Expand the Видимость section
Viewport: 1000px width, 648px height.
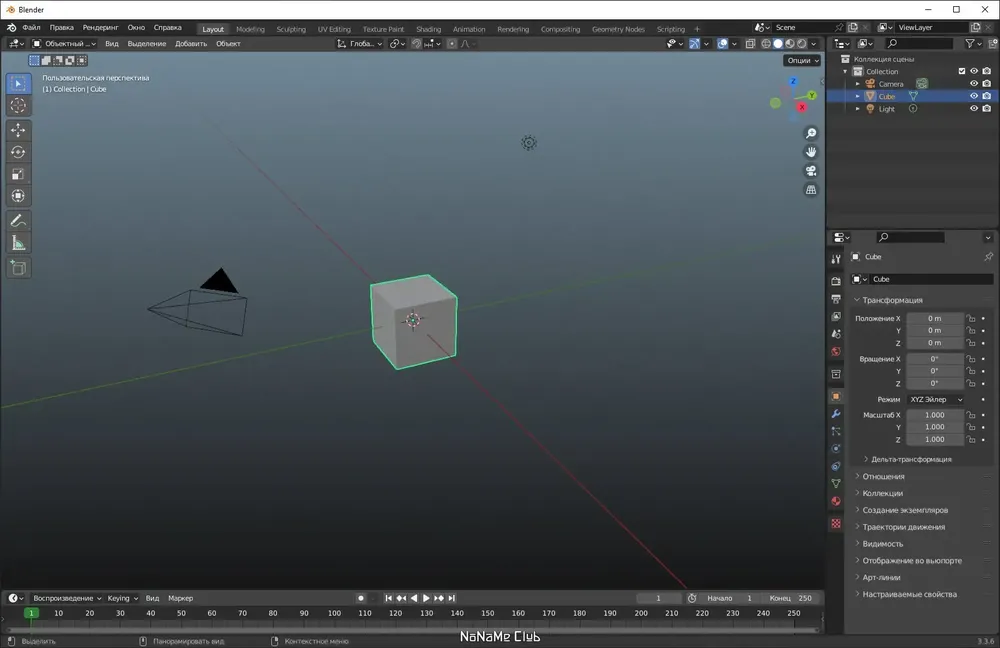[883, 544]
